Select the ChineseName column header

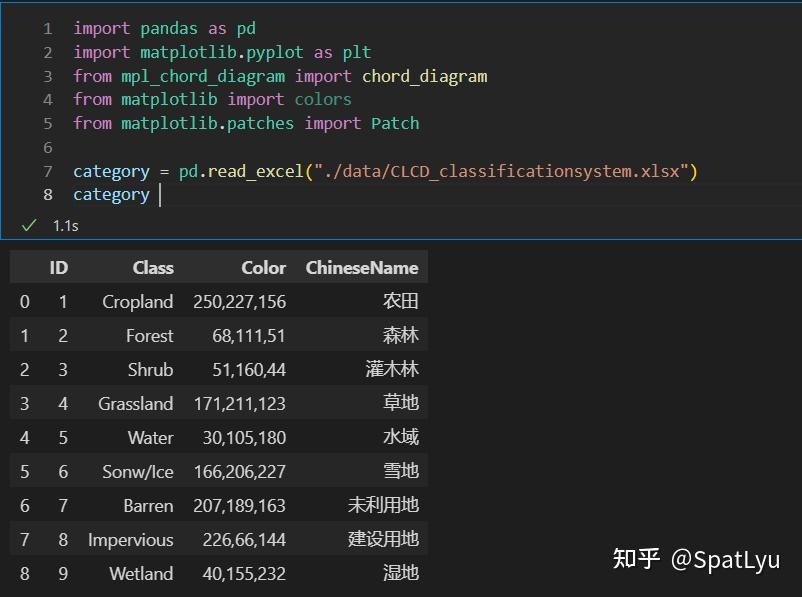click(x=362, y=268)
